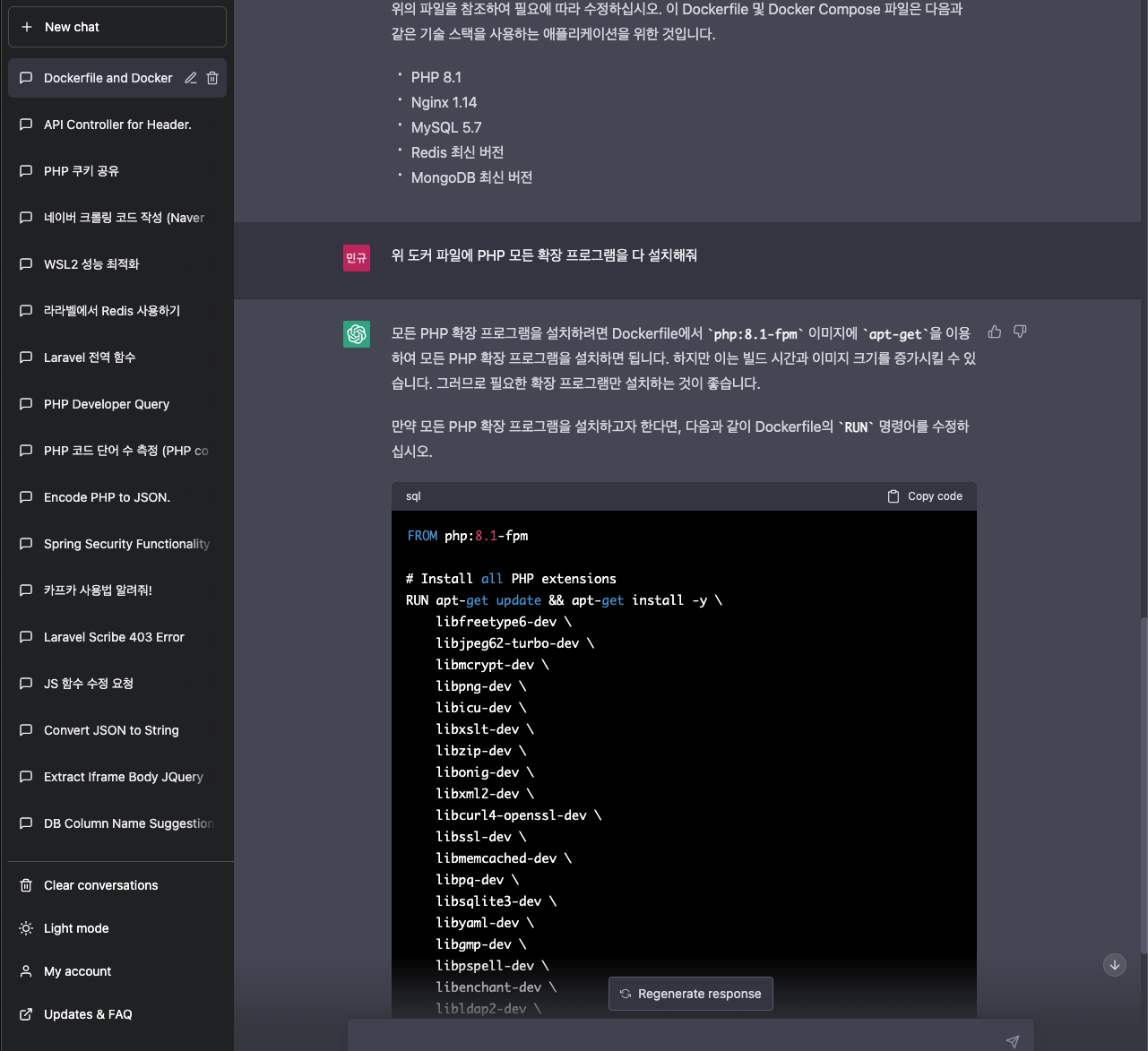
Task: Click chat bubble icon beside Spring Security Functionality
Action: point(26,544)
